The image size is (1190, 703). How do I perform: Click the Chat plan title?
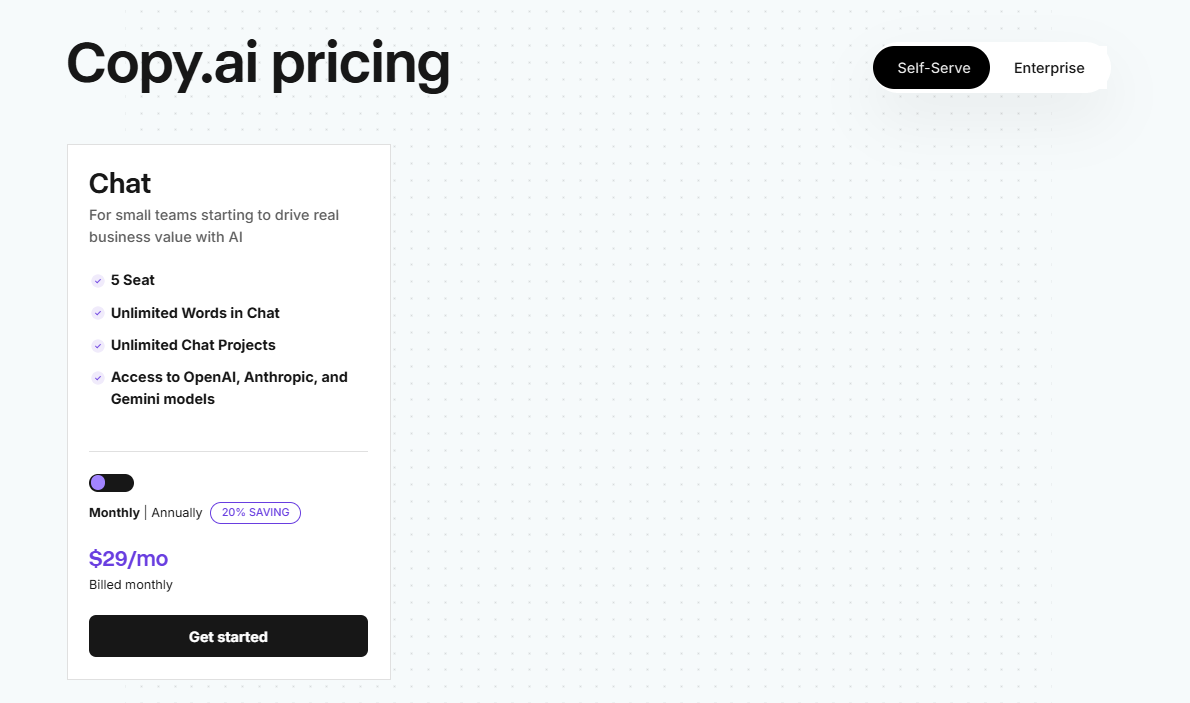tap(120, 183)
